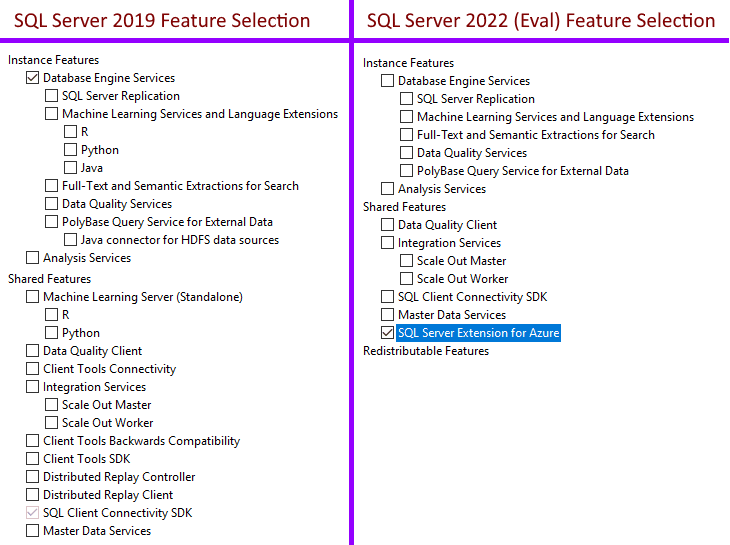Image resolution: width=730 pixels, height=545 pixels.
Task: Select Java connector for HDFS data sources label
Action: [180, 240]
